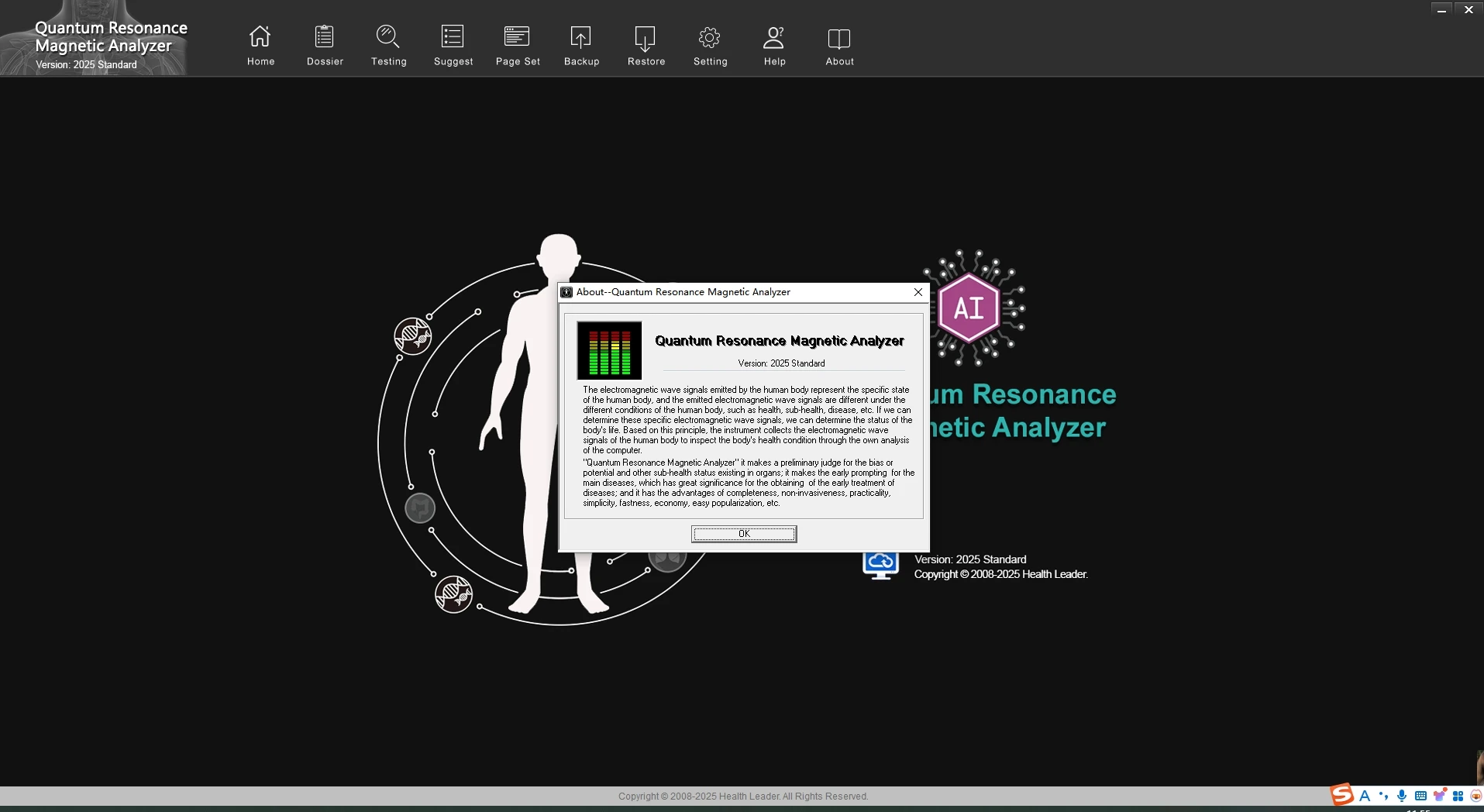Screen dimensions: 1484x812
Task: Click the About book icon
Action: [x=839, y=45]
